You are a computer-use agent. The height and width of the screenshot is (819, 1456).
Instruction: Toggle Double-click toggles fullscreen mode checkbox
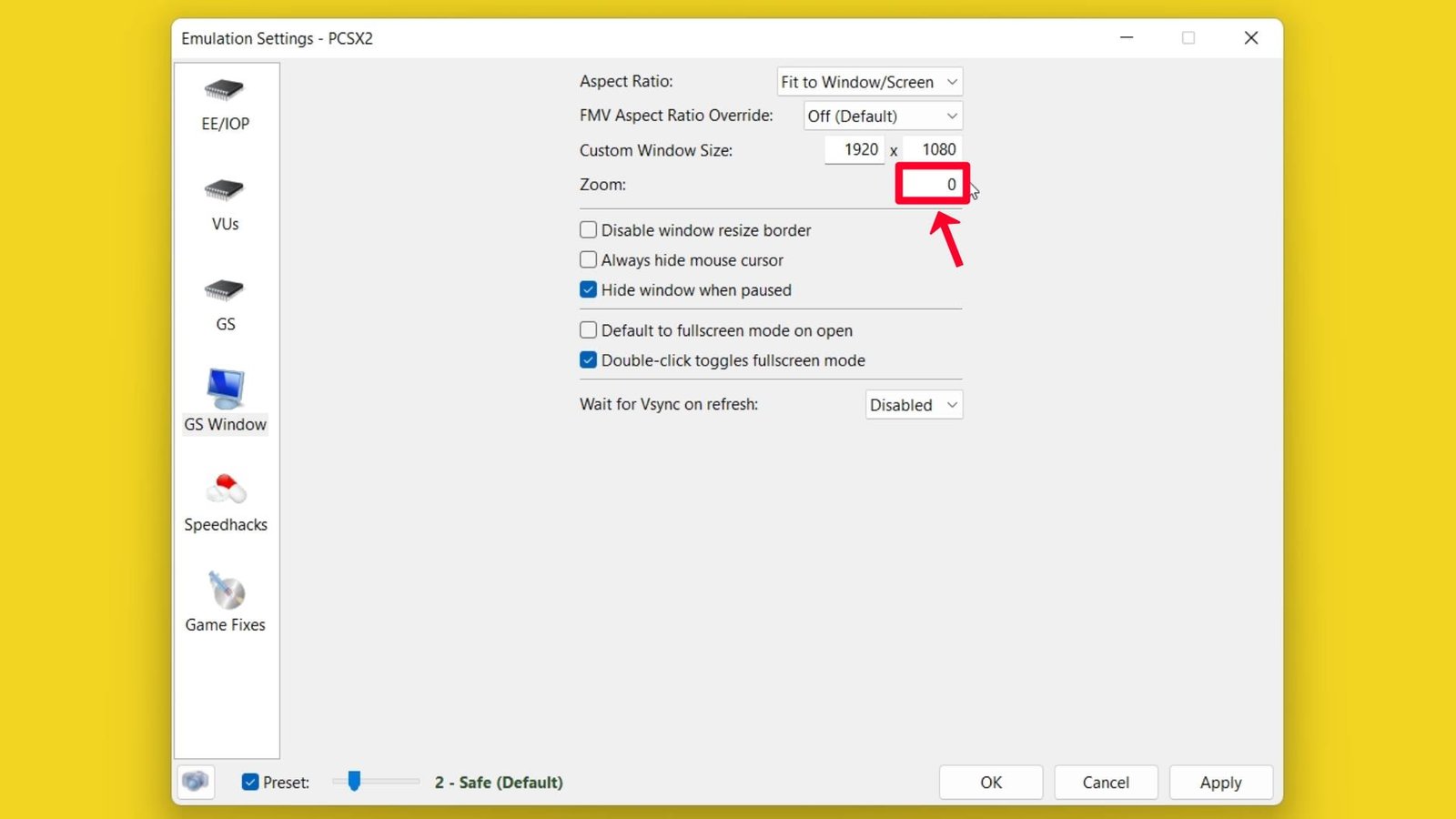point(589,360)
